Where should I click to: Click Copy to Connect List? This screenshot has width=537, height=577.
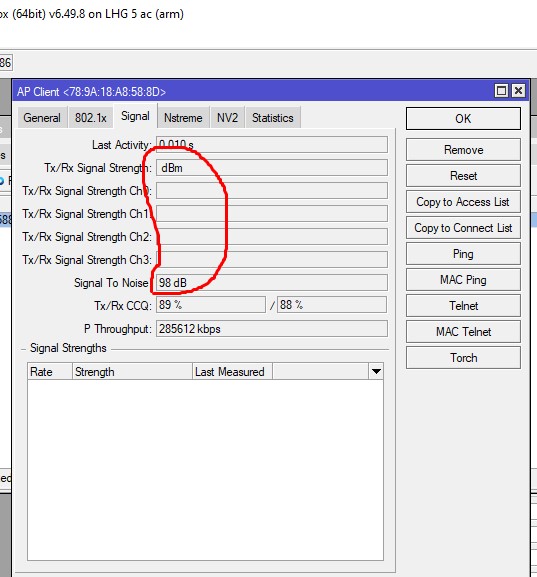[463, 228]
